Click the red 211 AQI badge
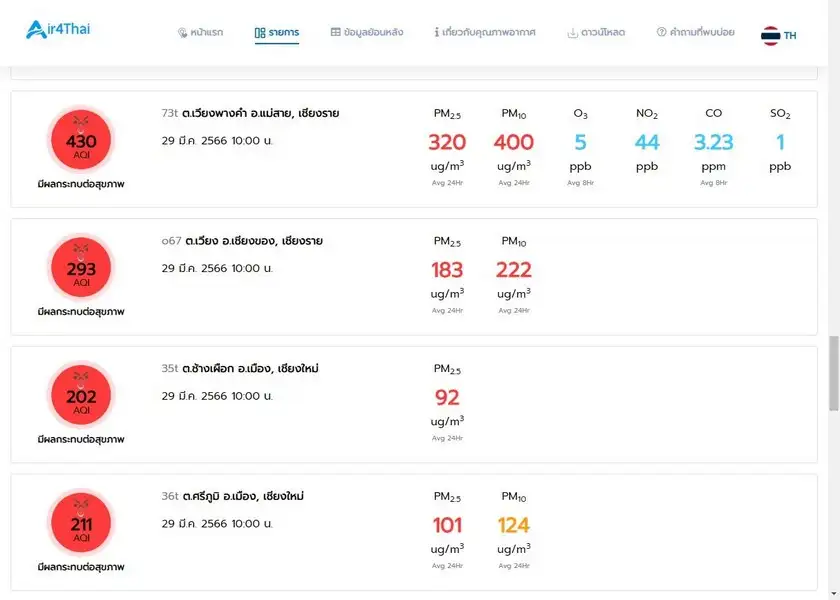This screenshot has height=600, width=840. pyautogui.click(x=81, y=524)
